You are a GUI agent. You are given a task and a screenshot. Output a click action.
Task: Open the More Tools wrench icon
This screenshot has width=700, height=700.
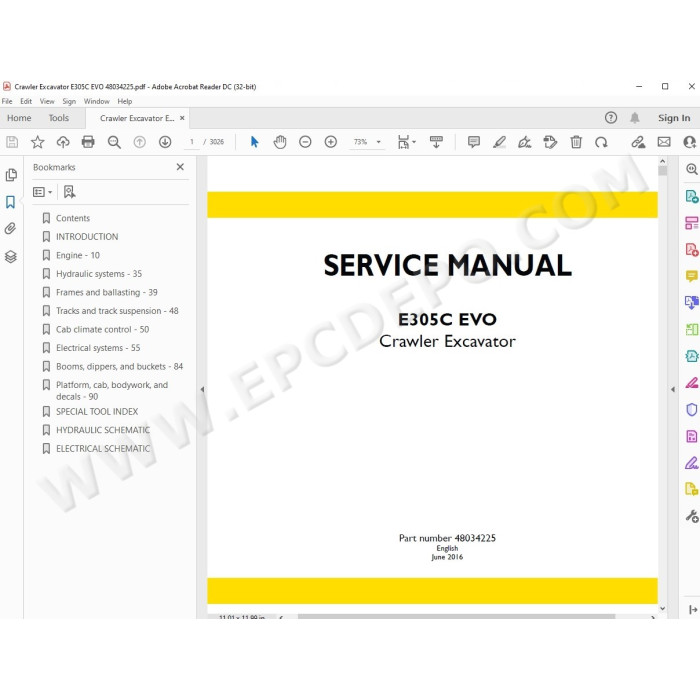click(x=692, y=516)
